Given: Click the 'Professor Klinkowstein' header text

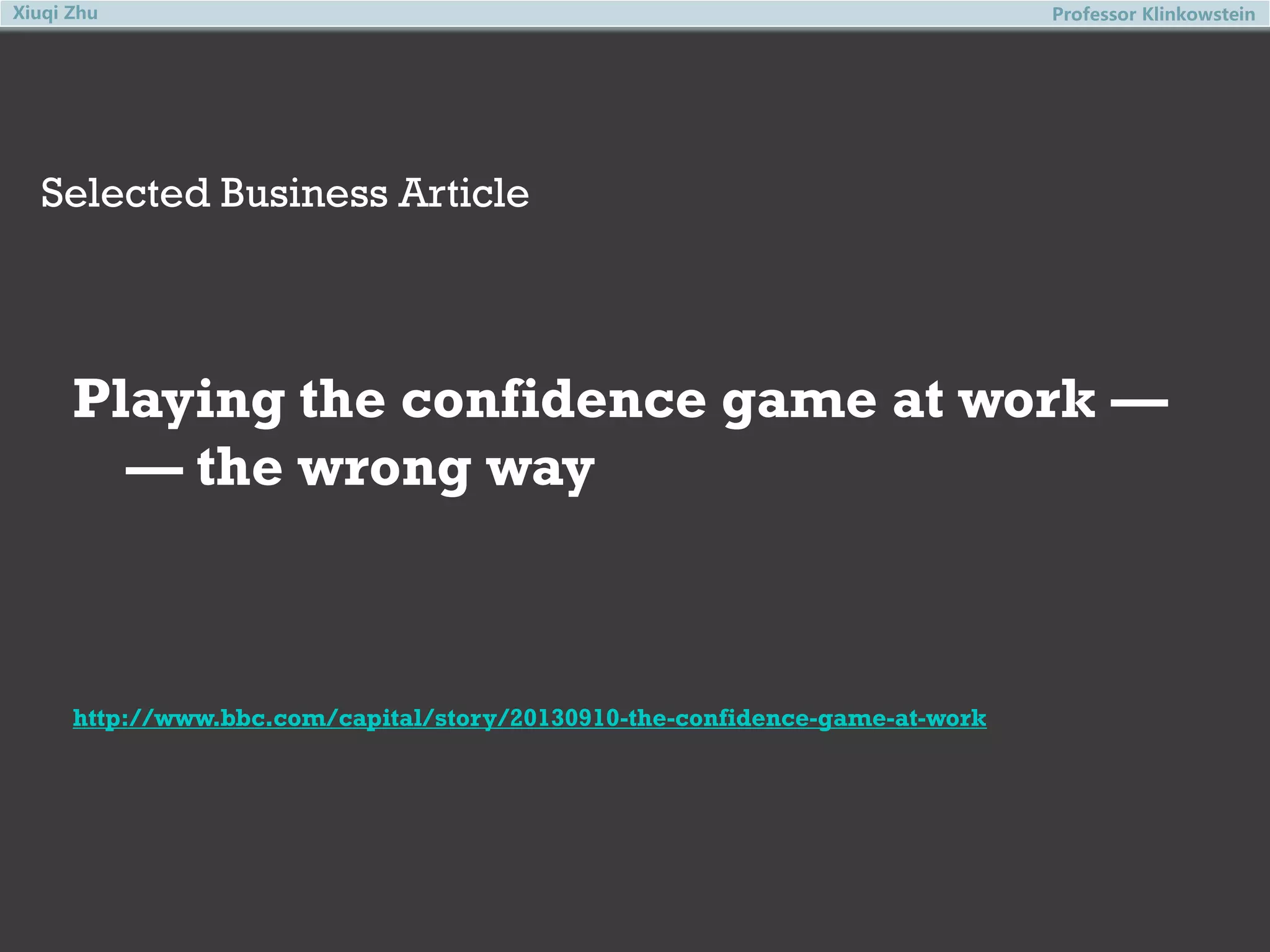Looking at the screenshot, I should pos(1153,14).
